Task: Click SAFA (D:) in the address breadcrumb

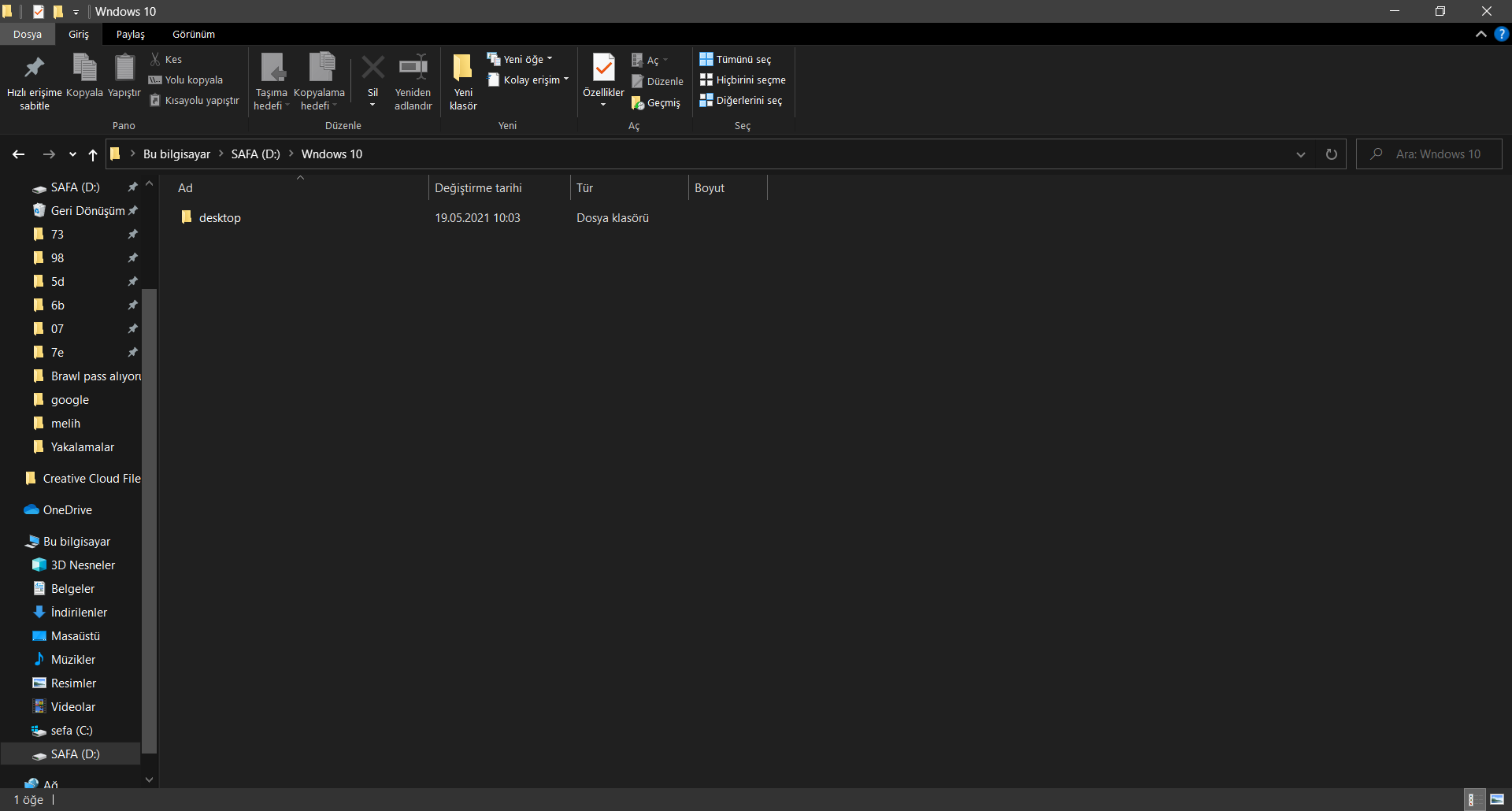Action: 256,154
